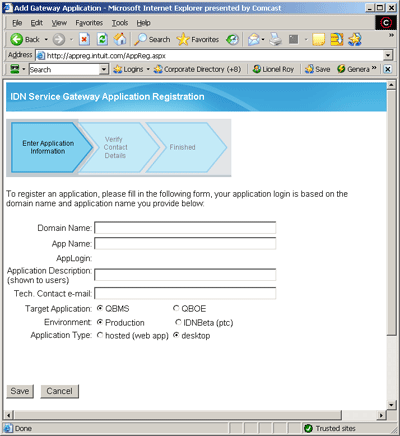Refresh the page with the green arrows icon
Viewport: 400px width, 436px height.
coord(102,39)
